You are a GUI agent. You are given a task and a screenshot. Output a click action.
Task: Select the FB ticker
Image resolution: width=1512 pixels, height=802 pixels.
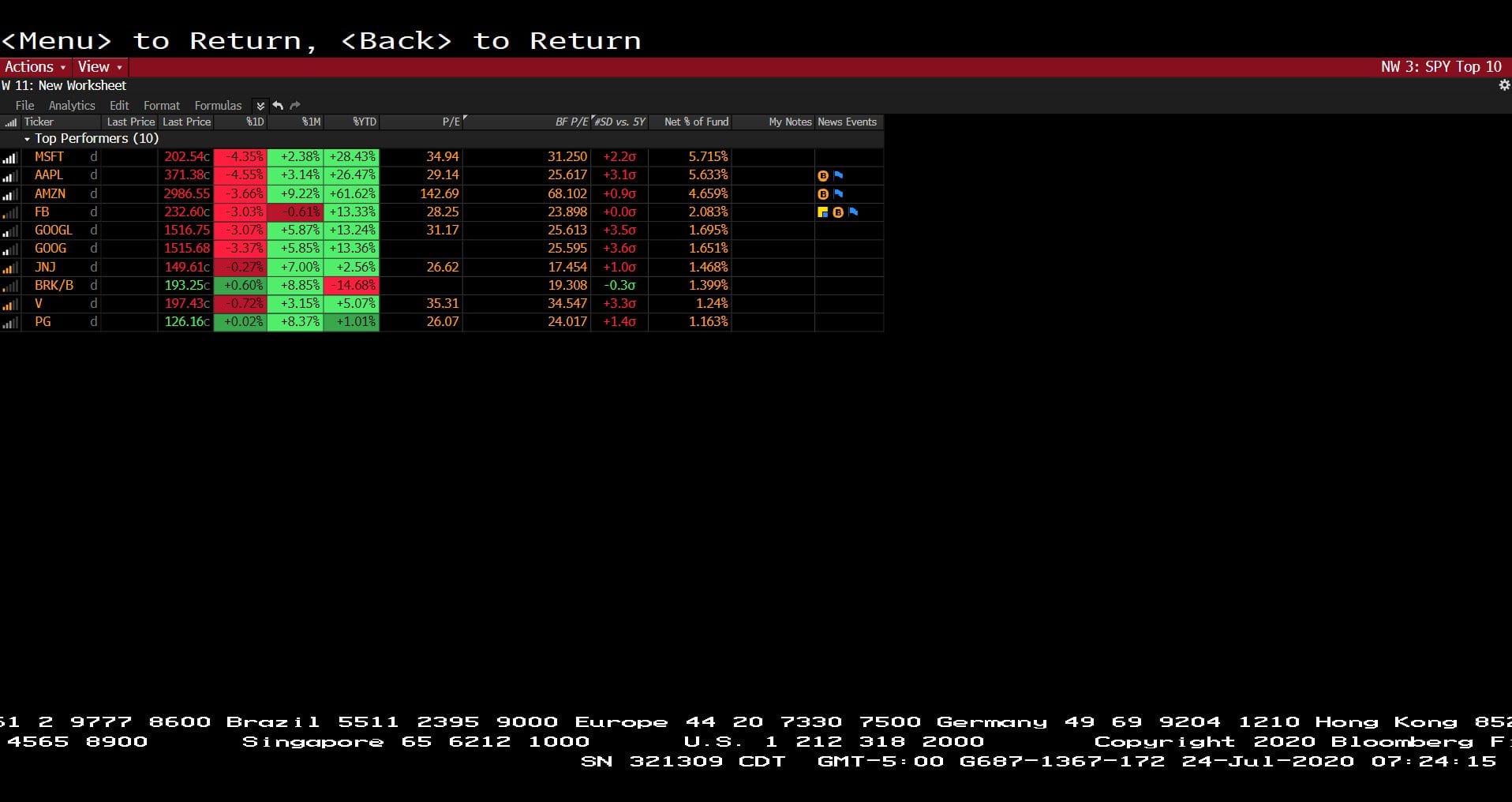[x=42, y=212]
